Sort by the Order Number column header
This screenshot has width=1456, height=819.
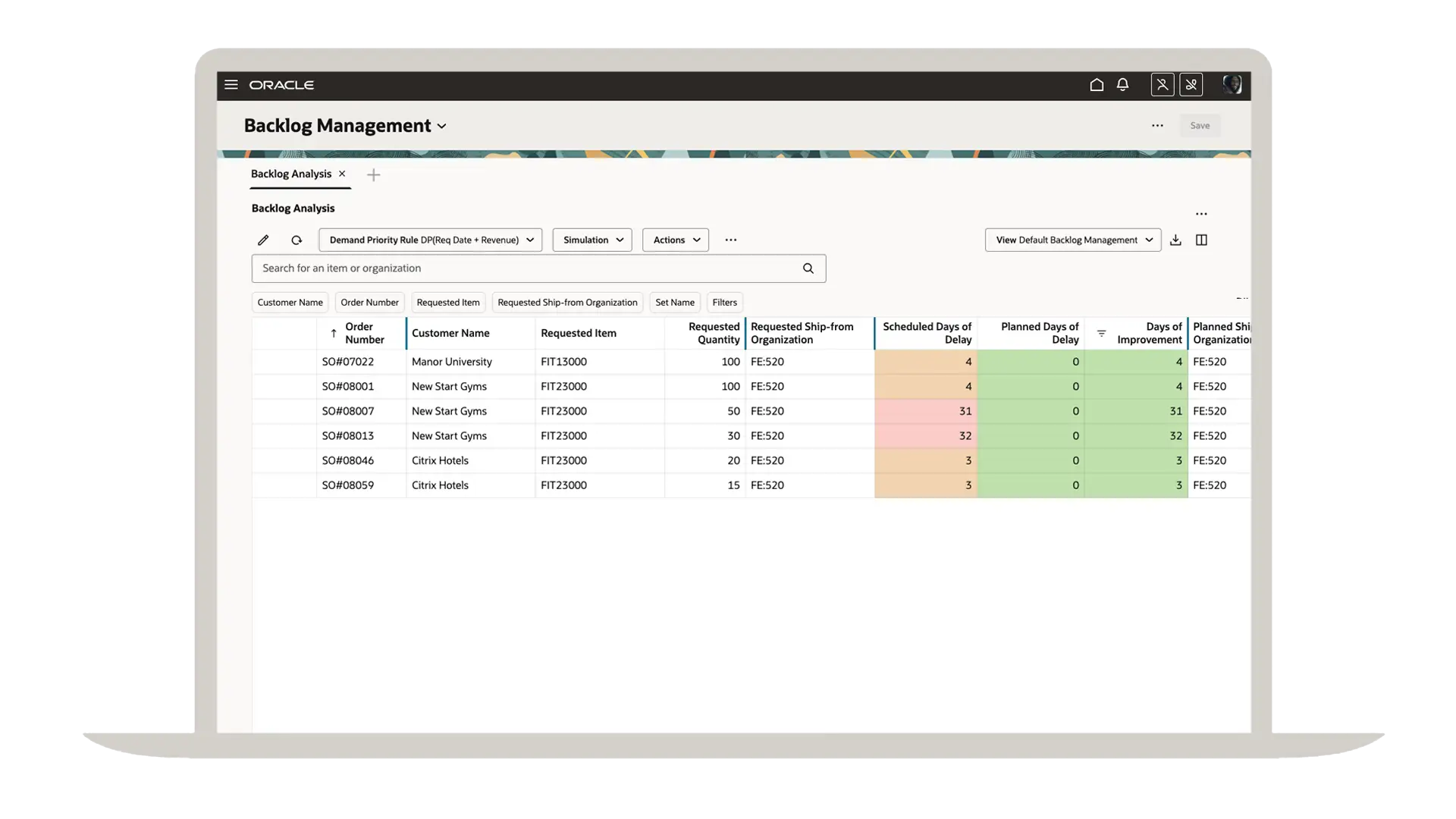point(364,334)
